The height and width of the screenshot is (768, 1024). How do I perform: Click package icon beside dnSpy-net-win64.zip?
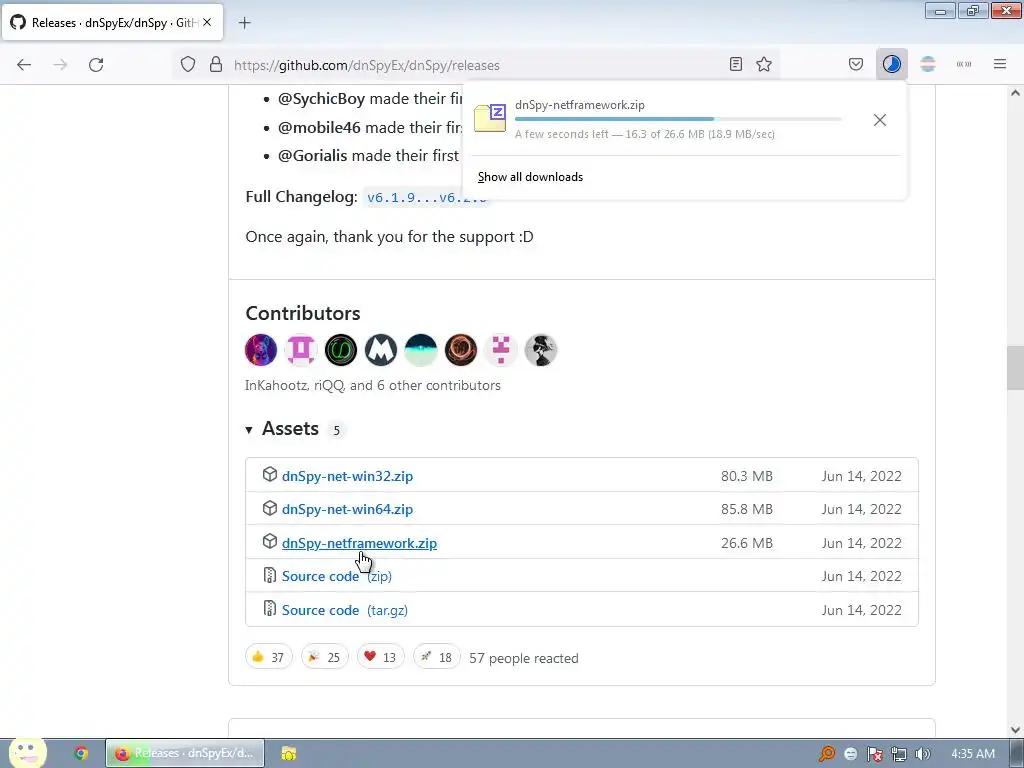pos(270,508)
